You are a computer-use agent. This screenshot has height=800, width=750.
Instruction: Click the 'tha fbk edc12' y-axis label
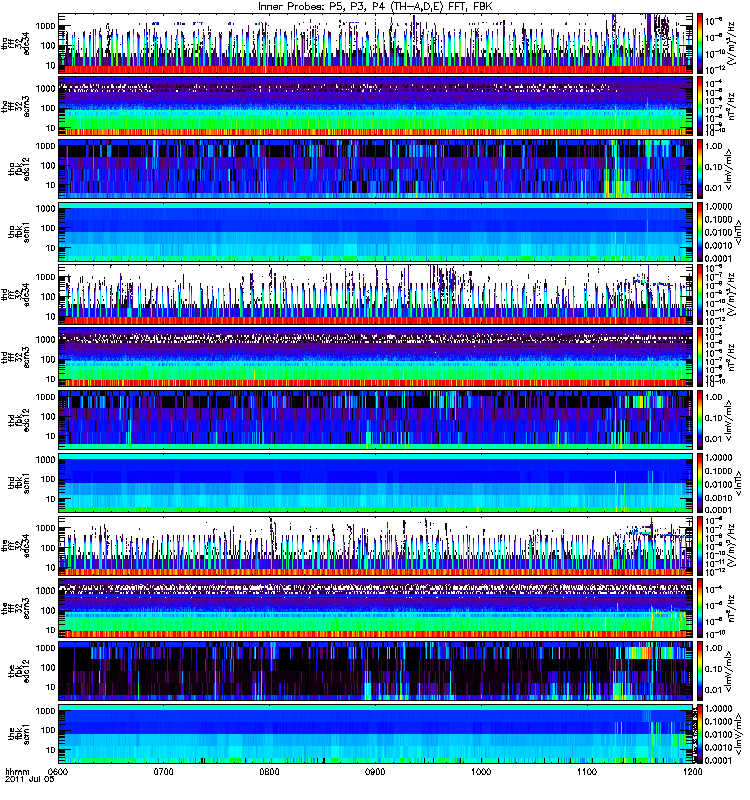(x=19, y=169)
